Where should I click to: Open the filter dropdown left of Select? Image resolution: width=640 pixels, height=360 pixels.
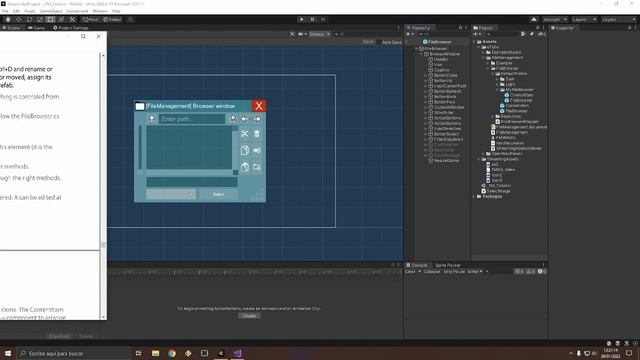(171, 194)
